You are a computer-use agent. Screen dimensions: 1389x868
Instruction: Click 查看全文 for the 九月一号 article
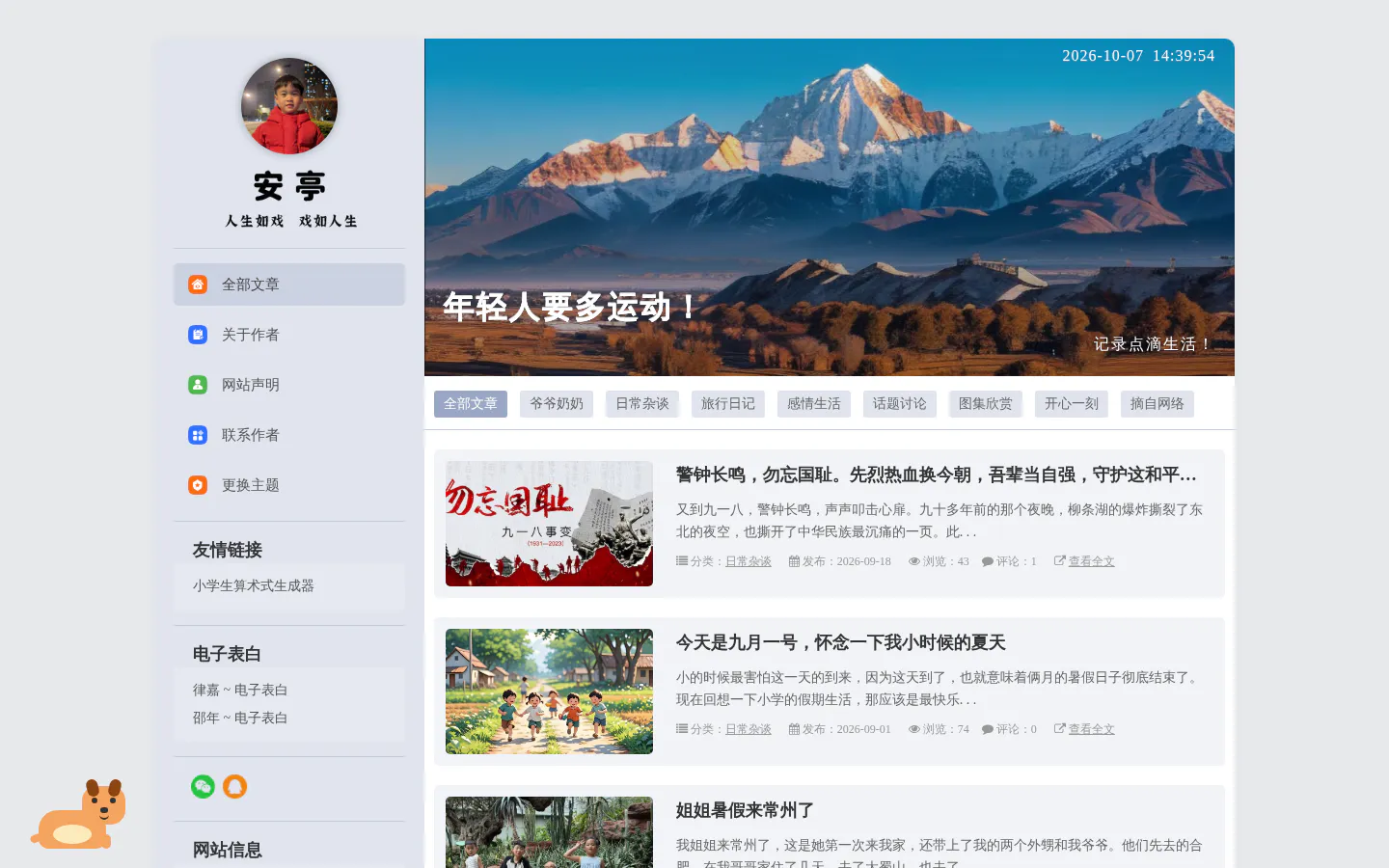tap(1092, 729)
